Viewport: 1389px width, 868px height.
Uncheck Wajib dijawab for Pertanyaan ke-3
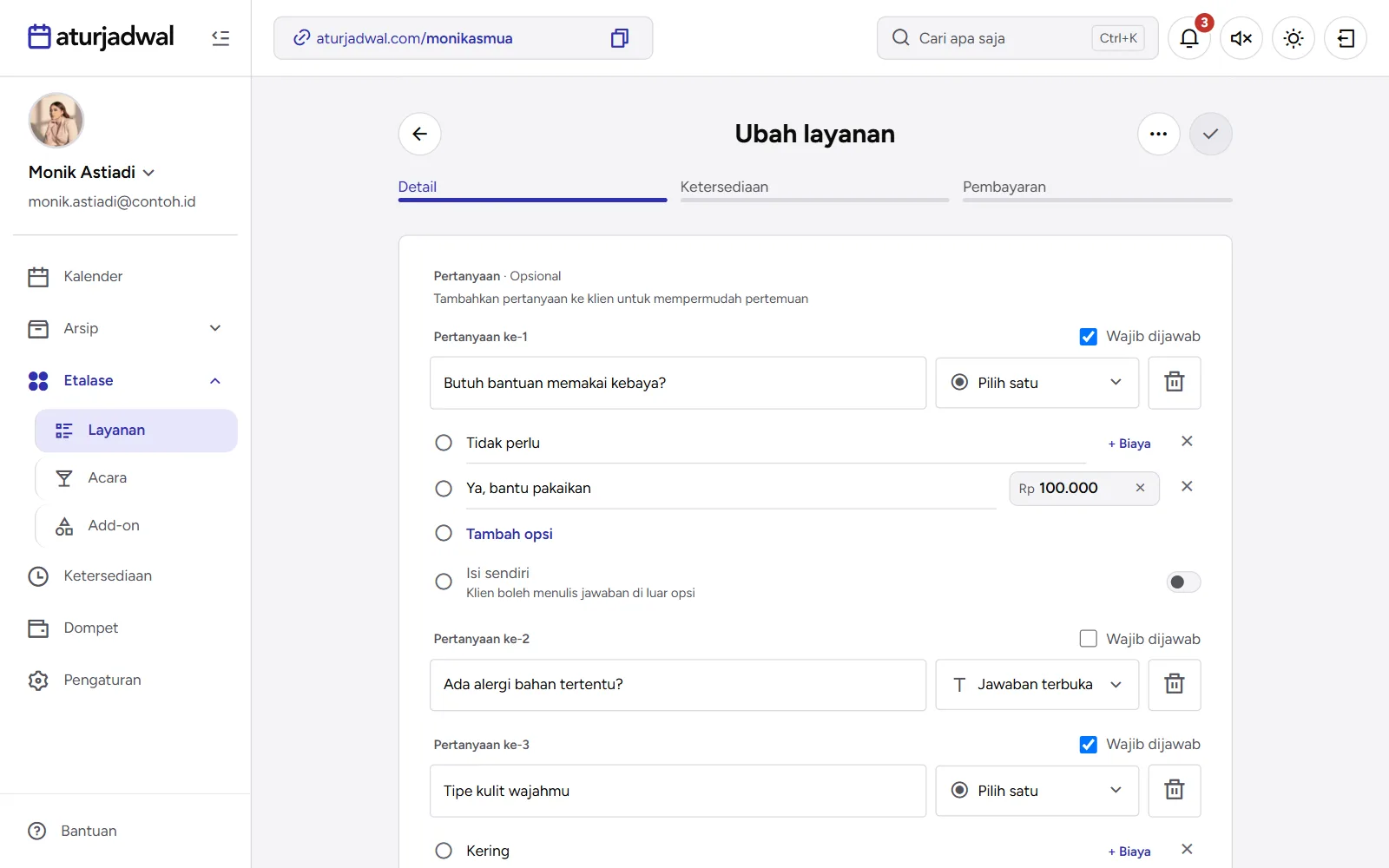1088,745
